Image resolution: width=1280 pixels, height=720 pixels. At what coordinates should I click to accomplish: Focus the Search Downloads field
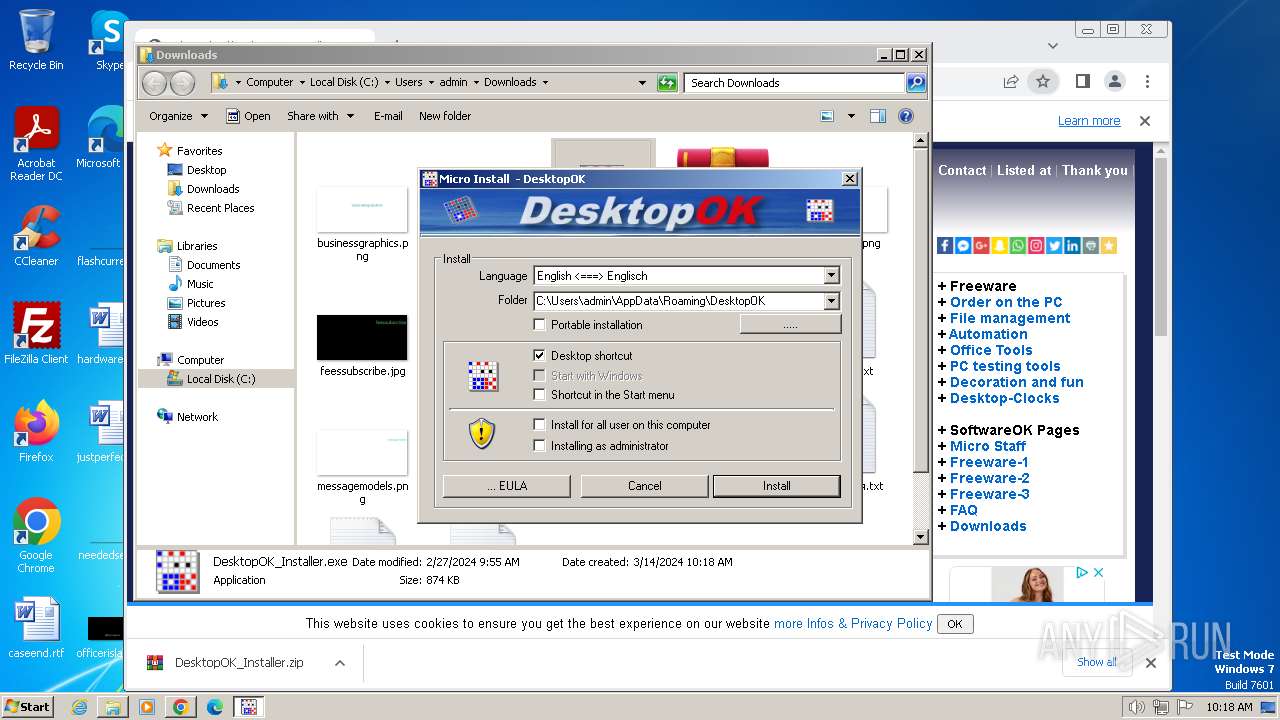(795, 83)
